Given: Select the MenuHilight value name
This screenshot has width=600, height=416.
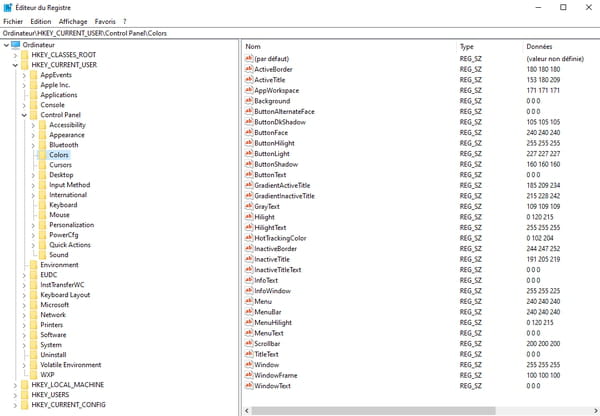Looking at the screenshot, I should [273, 322].
